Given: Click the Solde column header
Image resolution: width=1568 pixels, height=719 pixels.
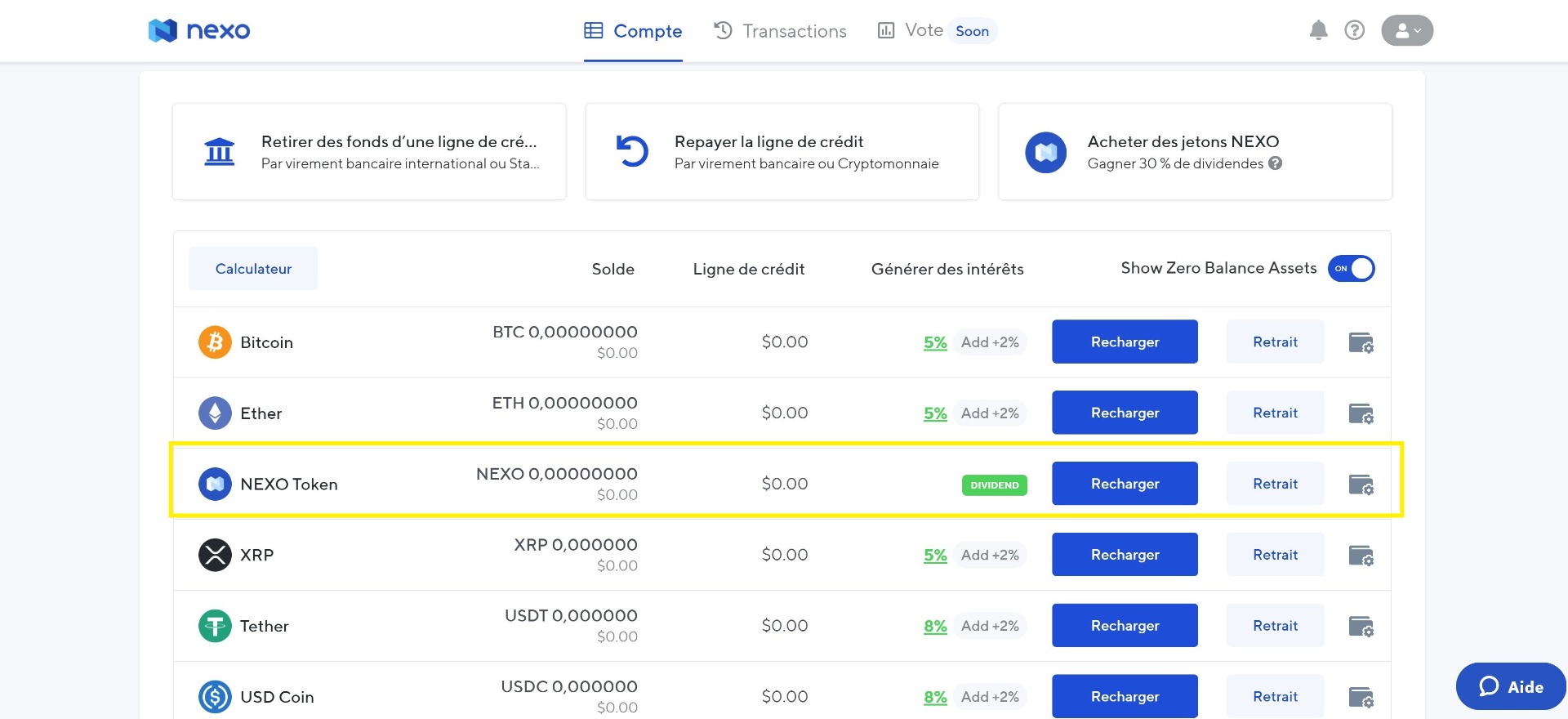Looking at the screenshot, I should pyautogui.click(x=613, y=269).
